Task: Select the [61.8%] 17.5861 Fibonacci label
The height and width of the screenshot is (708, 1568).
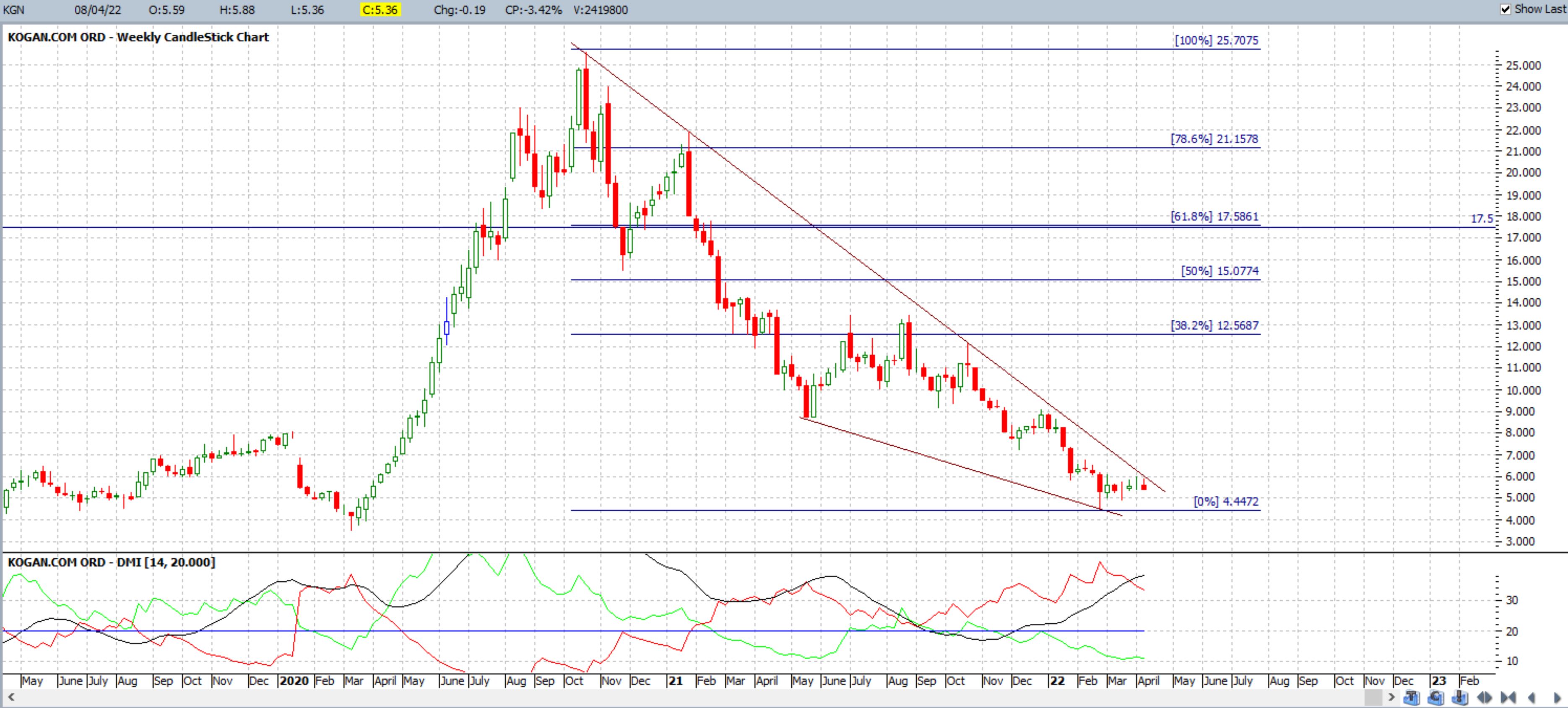Action: click(1214, 216)
